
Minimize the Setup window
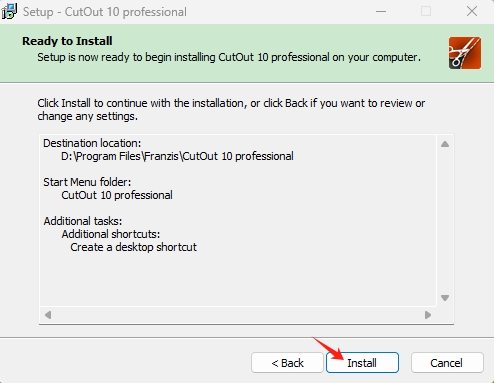point(381,11)
